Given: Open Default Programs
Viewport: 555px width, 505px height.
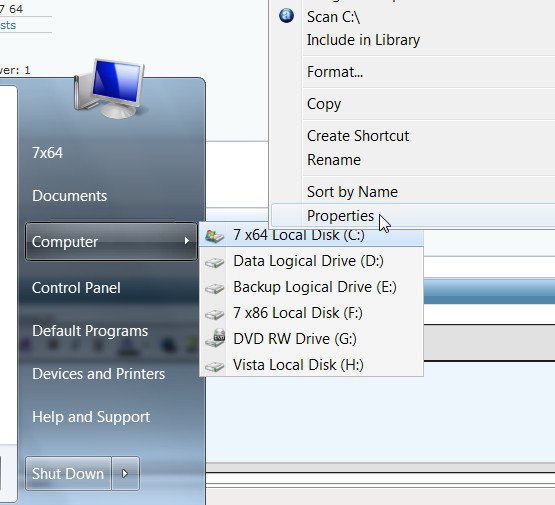Looking at the screenshot, I should tap(90, 331).
